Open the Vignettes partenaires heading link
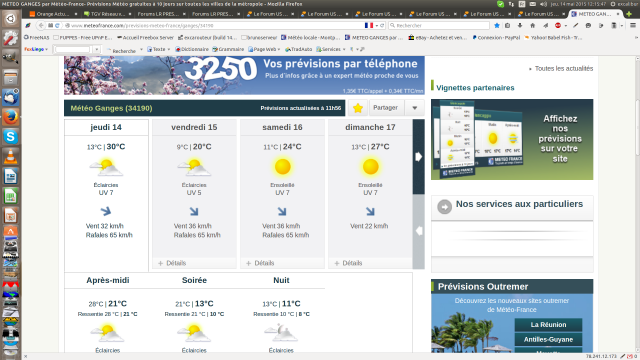The height and width of the screenshot is (360, 640). 475,88
